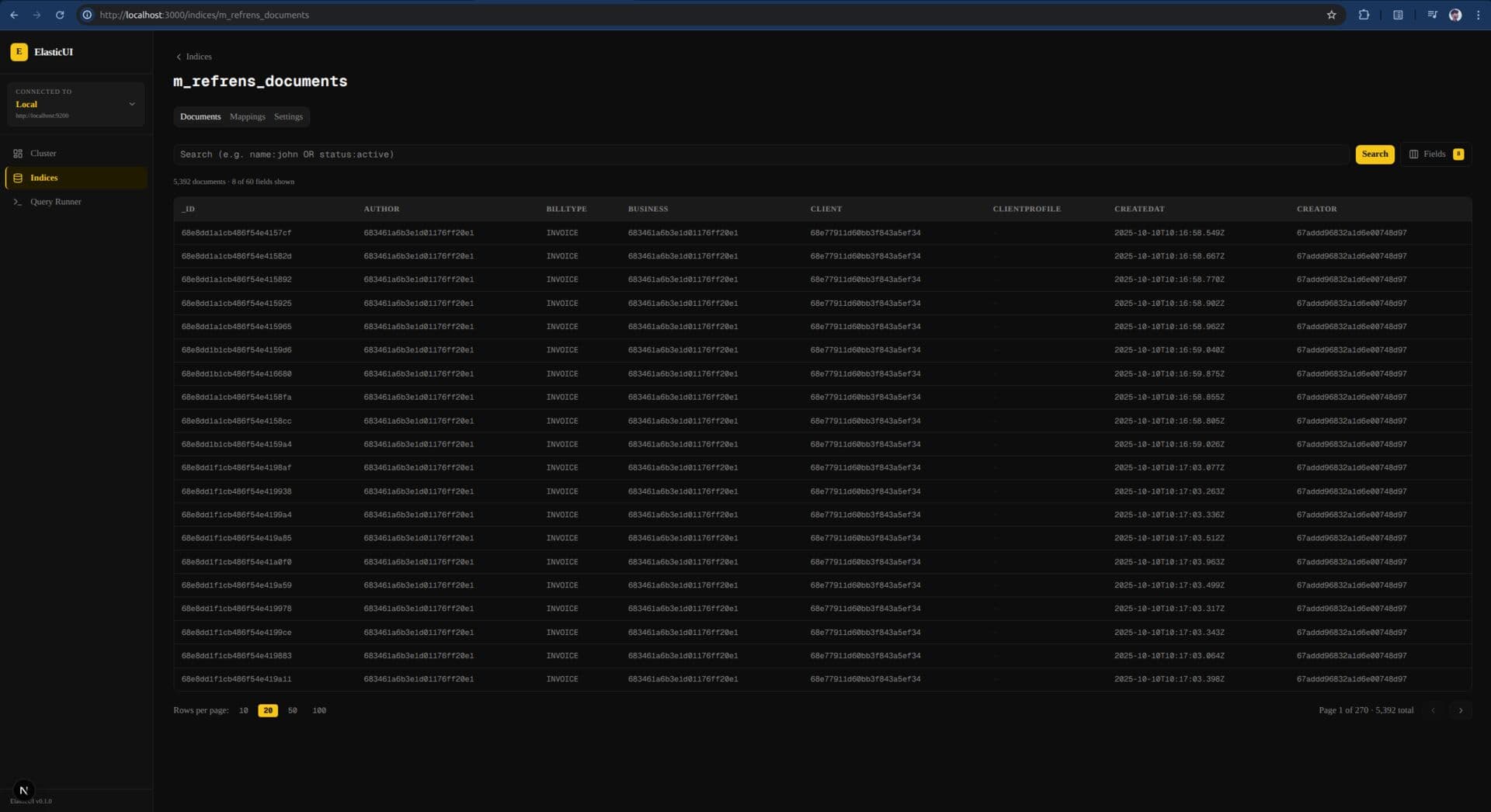The width and height of the screenshot is (1491, 812).
Task: Click the browser reload icon
Action: click(x=60, y=14)
